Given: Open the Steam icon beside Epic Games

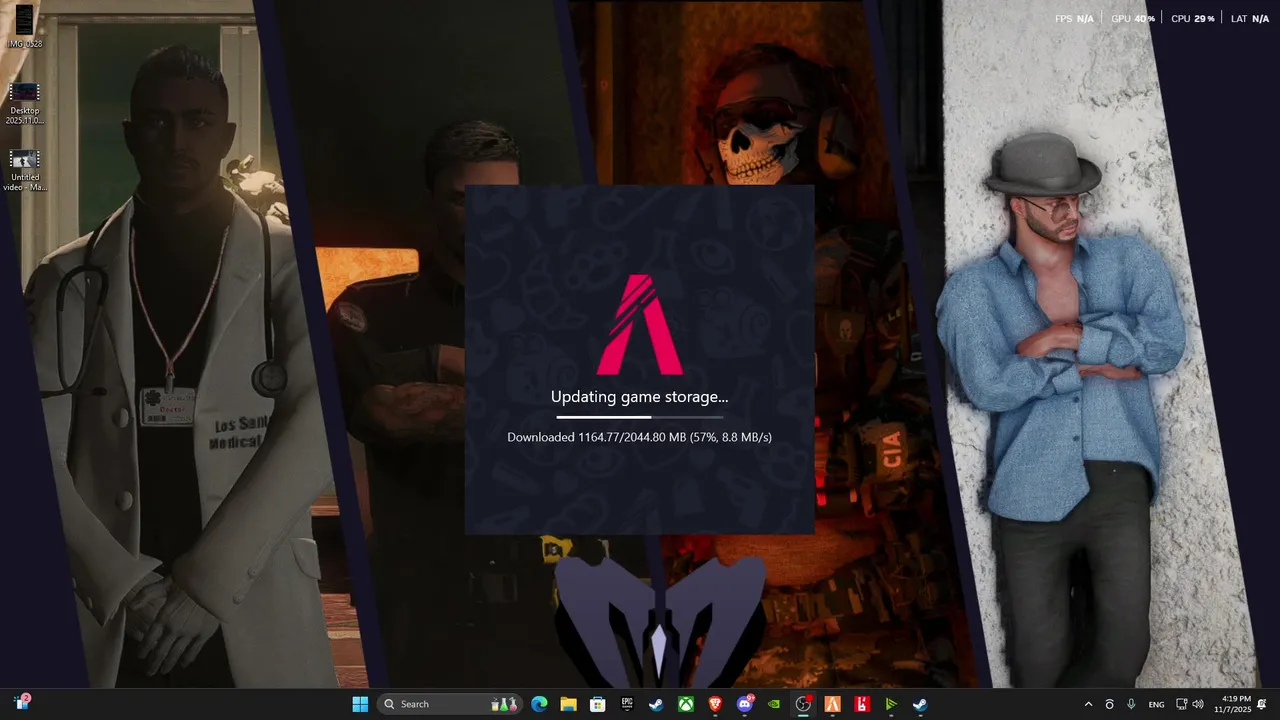Looking at the screenshot, I should click(x=656, y=704).
